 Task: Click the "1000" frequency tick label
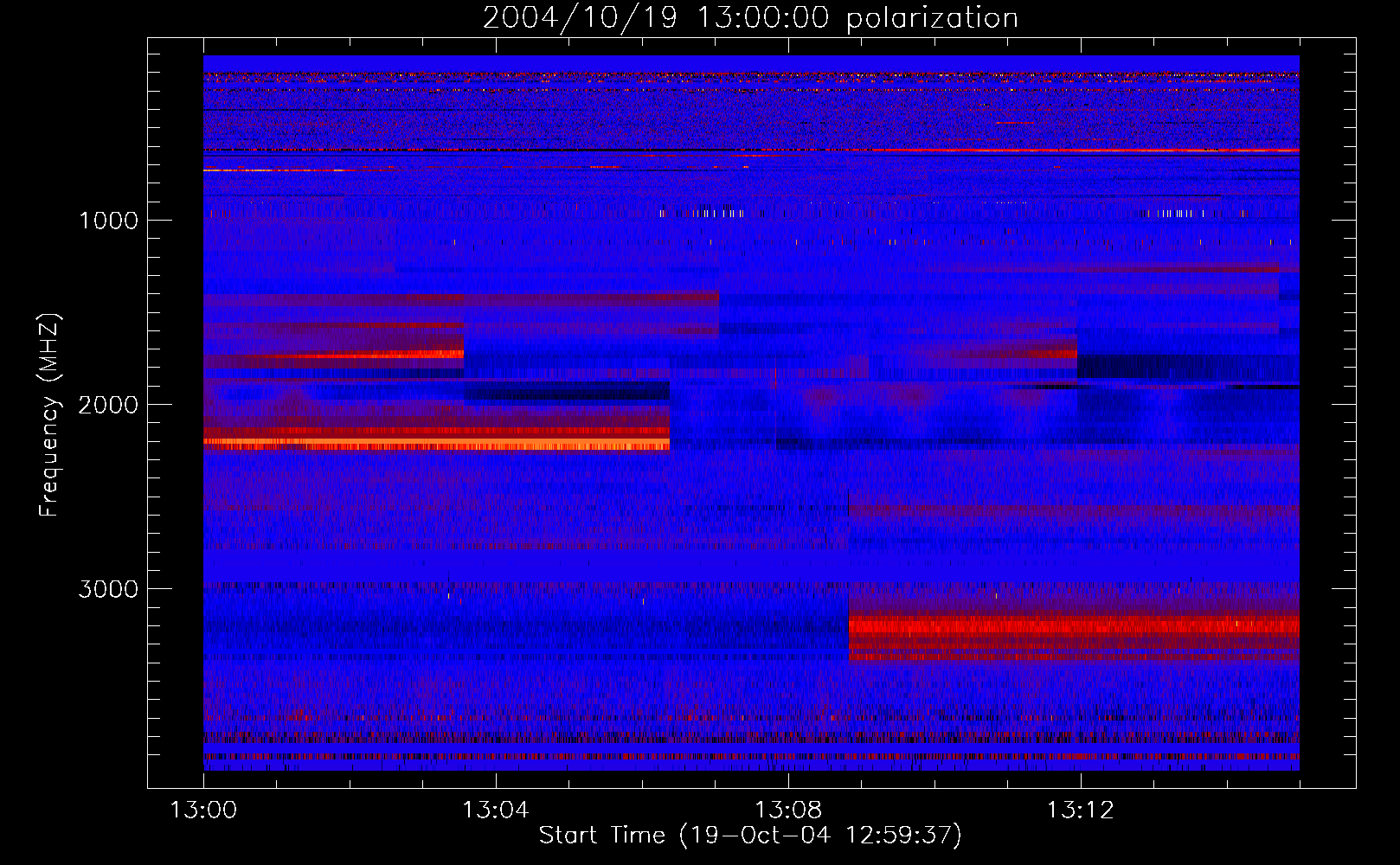coord(108,221)
